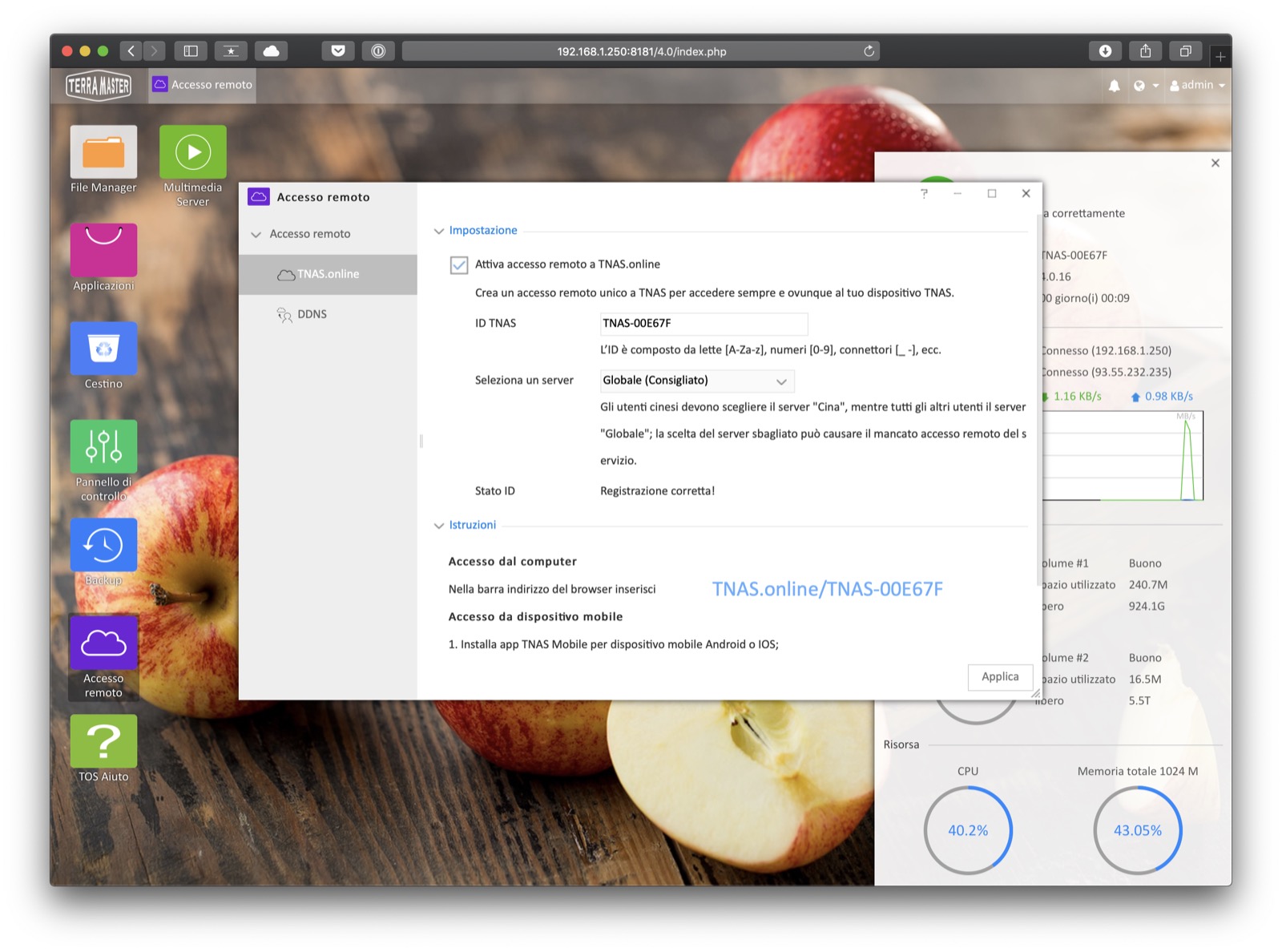Collapse the Accesso remoto sidebar group

pyautogui.click(x=256, y=235)
